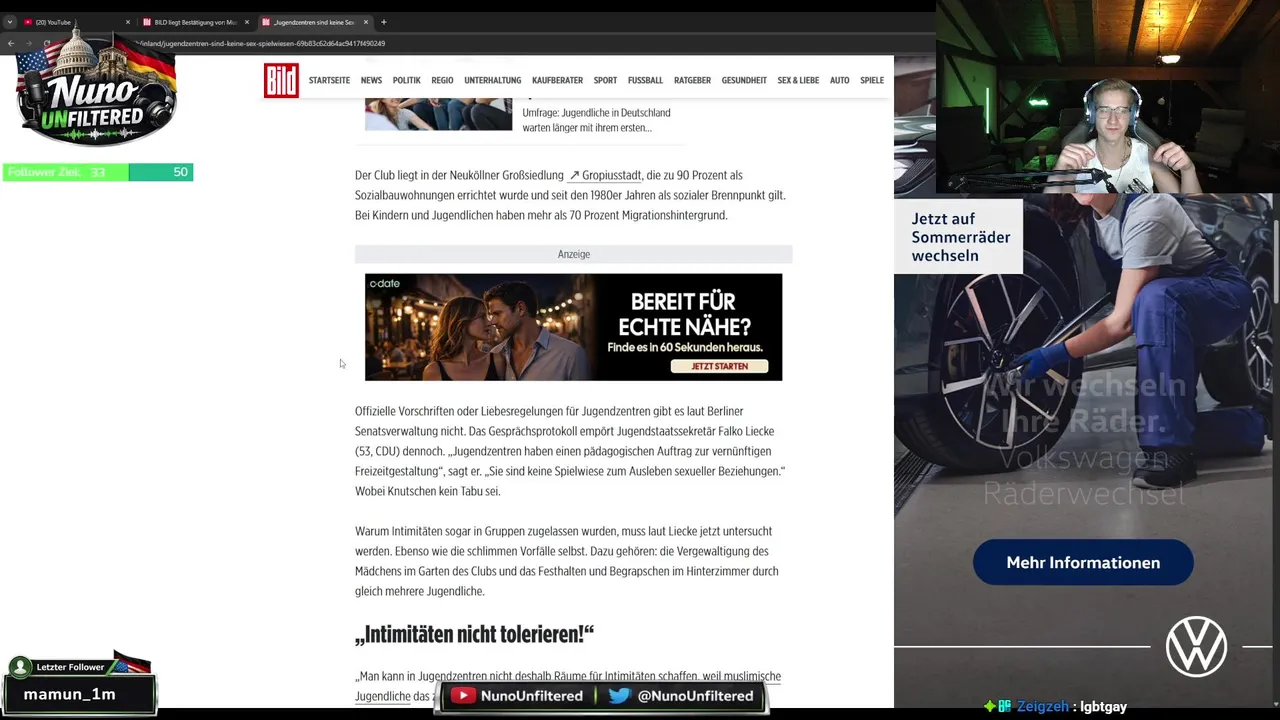Click the Umfrage teaser thumbnail image
Image resolution: width=1280 pixels, height=720 pixels.
click(x=438, y=114)
